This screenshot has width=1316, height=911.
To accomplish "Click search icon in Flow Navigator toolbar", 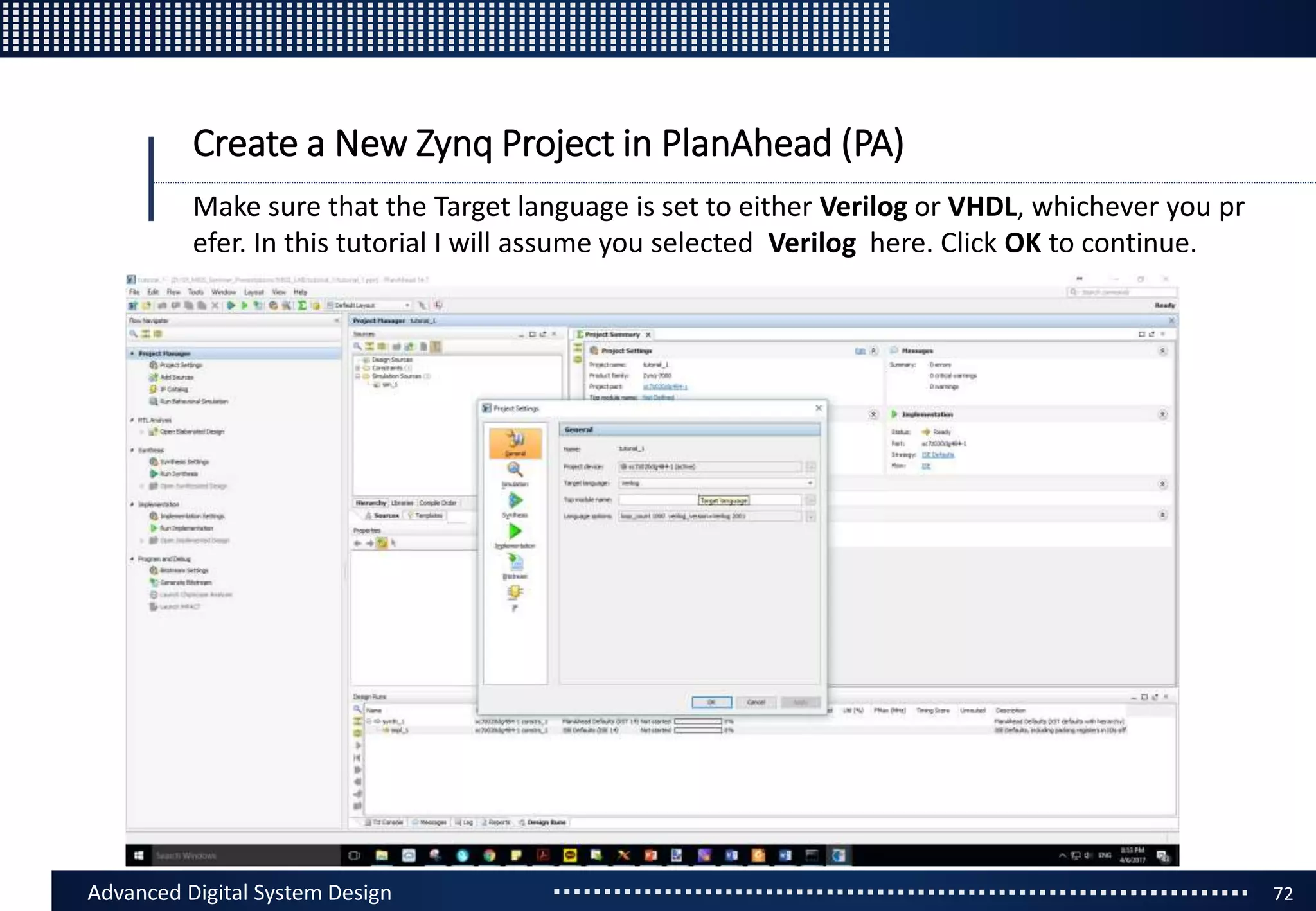I will 134,334.
